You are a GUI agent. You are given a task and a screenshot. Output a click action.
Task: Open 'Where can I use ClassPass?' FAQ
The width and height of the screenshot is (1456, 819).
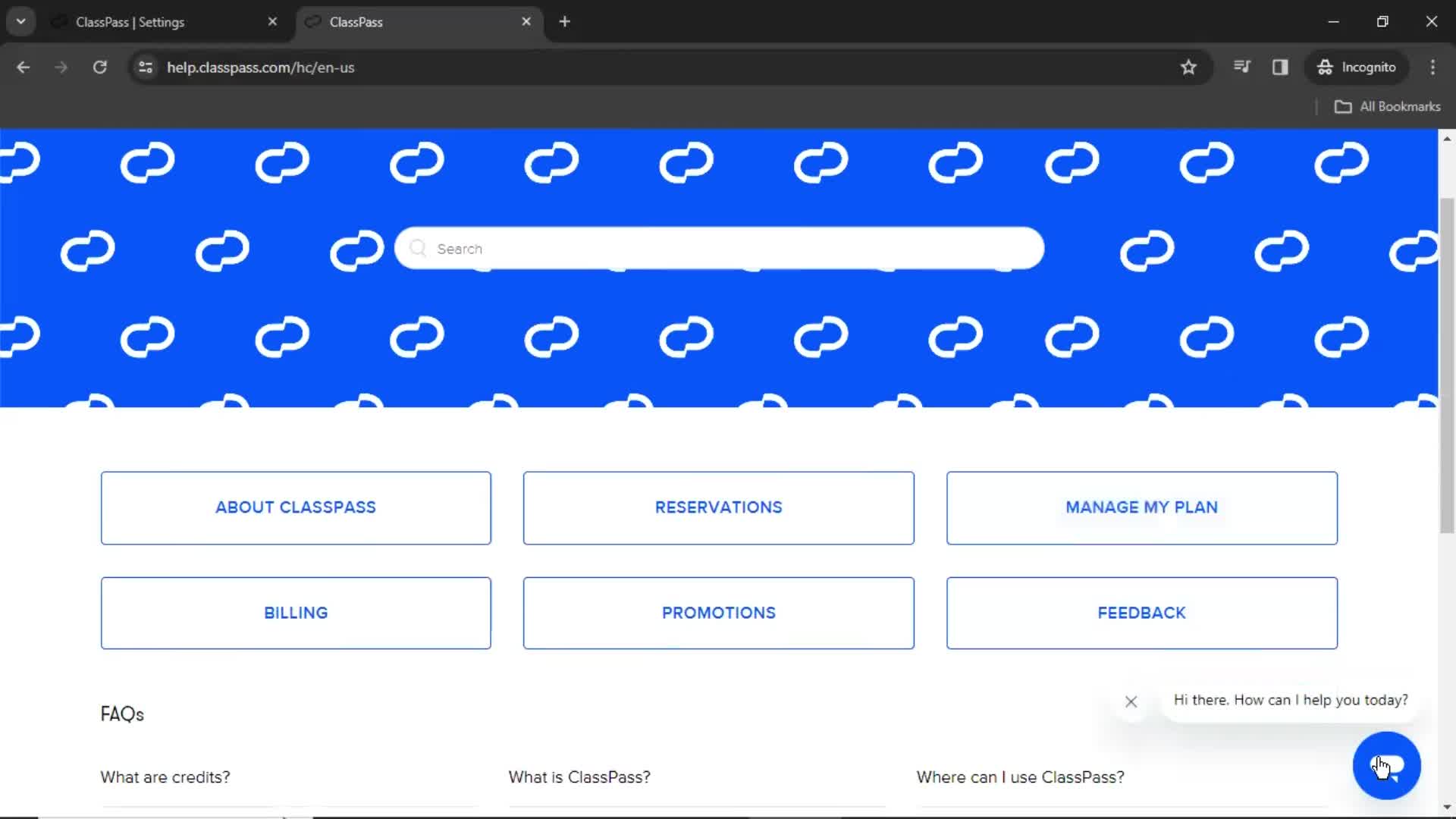pos(1020,777)
